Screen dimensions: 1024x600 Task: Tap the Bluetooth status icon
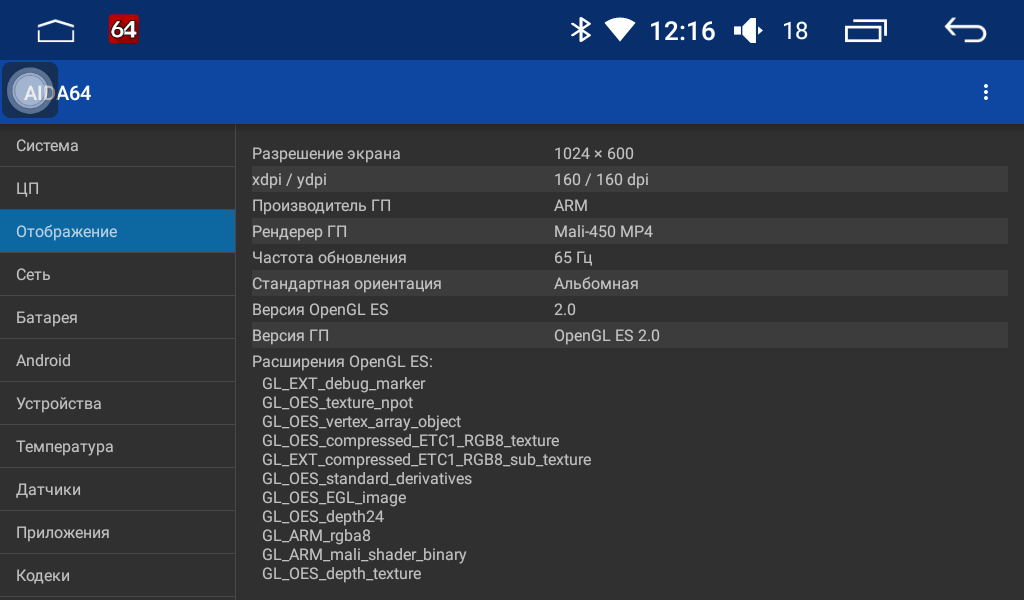[x=580, y=31]
